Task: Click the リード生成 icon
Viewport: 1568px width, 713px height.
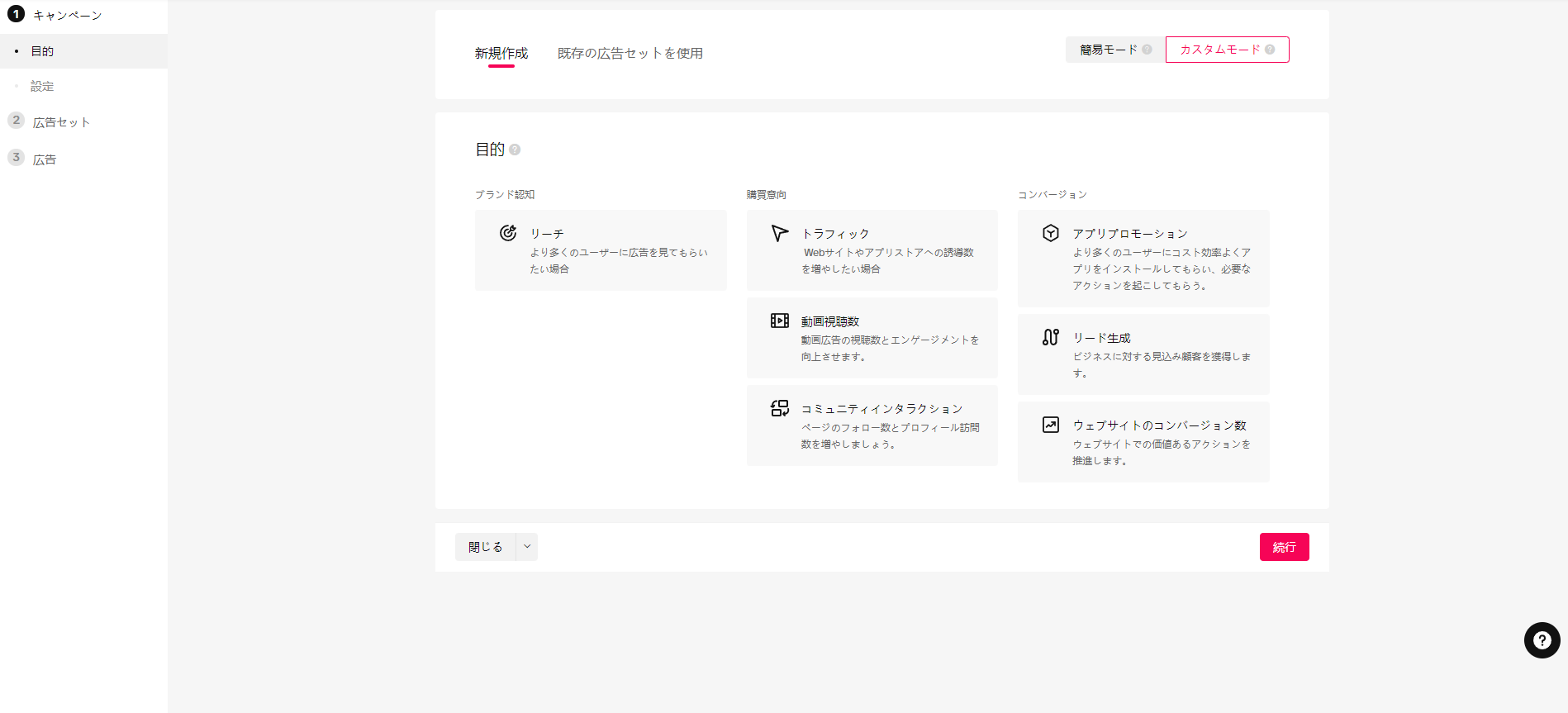Action: pos(1050,337)
